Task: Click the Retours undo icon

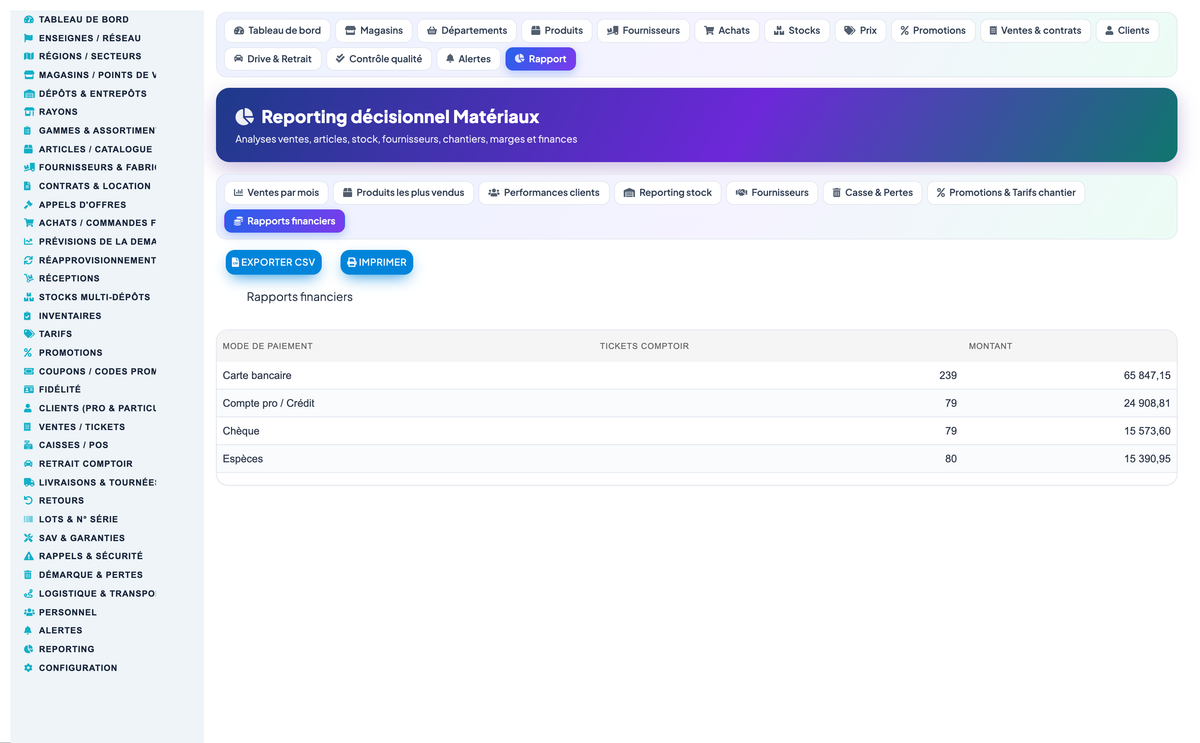Action: (28, 500)
